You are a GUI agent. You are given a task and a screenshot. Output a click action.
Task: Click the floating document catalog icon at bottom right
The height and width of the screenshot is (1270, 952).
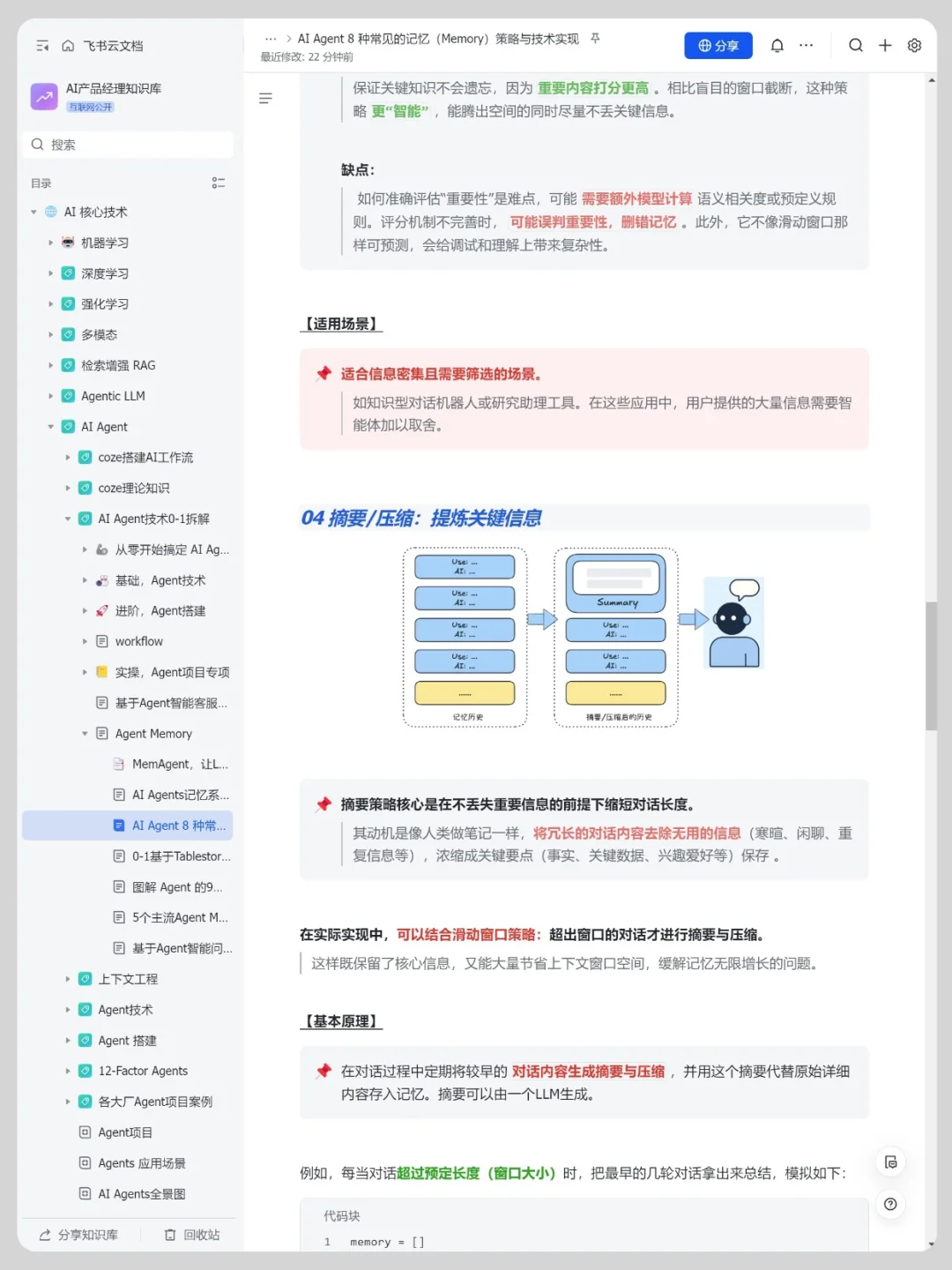click(x=890, y=1162)
